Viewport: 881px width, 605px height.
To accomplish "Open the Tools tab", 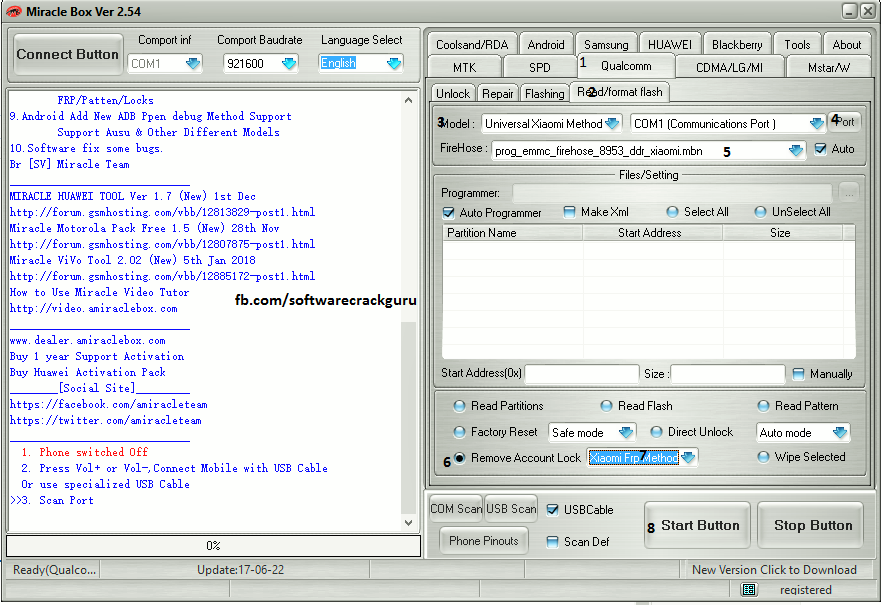I will (797, 44).
